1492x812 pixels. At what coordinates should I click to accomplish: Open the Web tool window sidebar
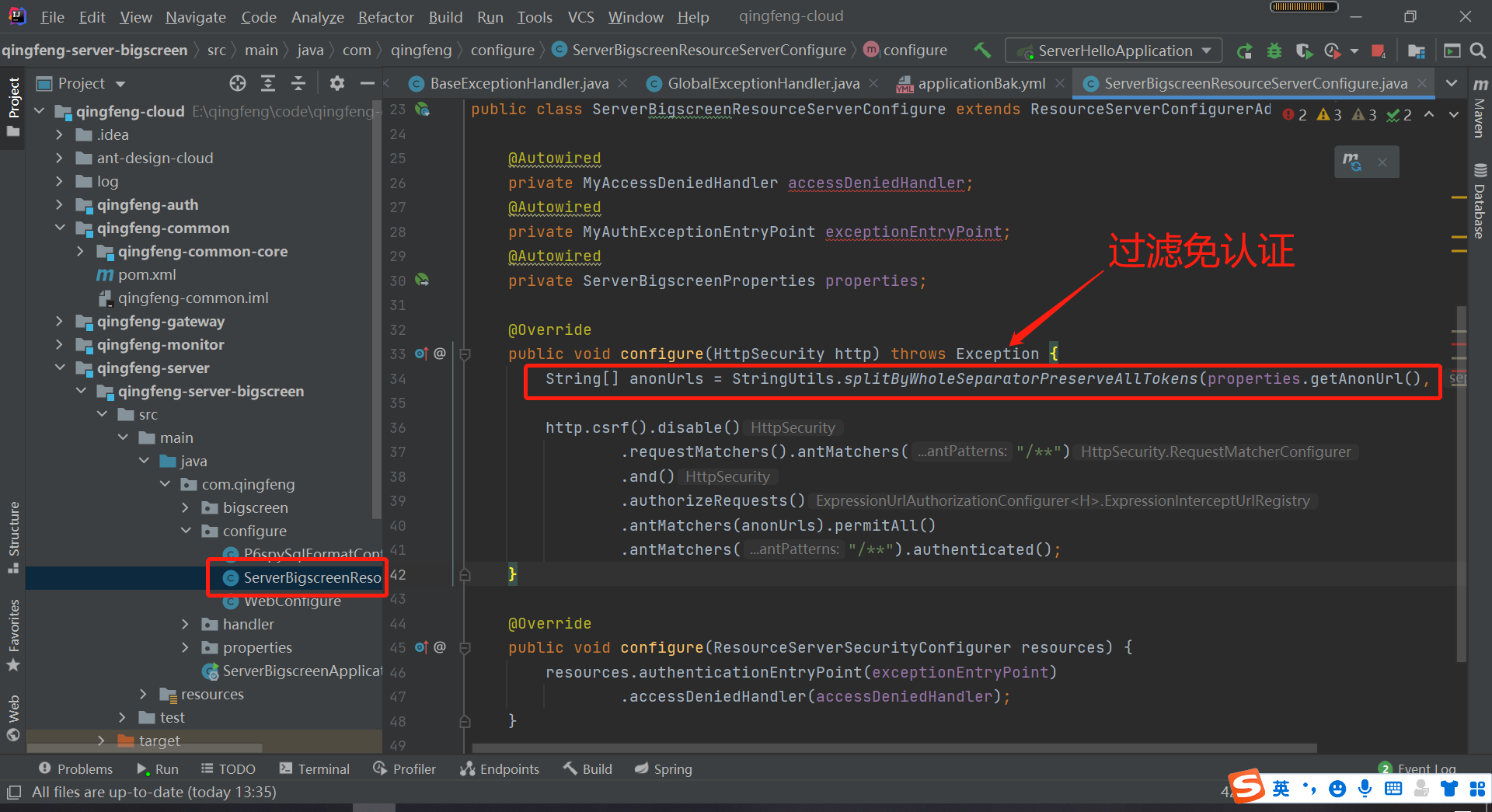click(x=13, y=718)
